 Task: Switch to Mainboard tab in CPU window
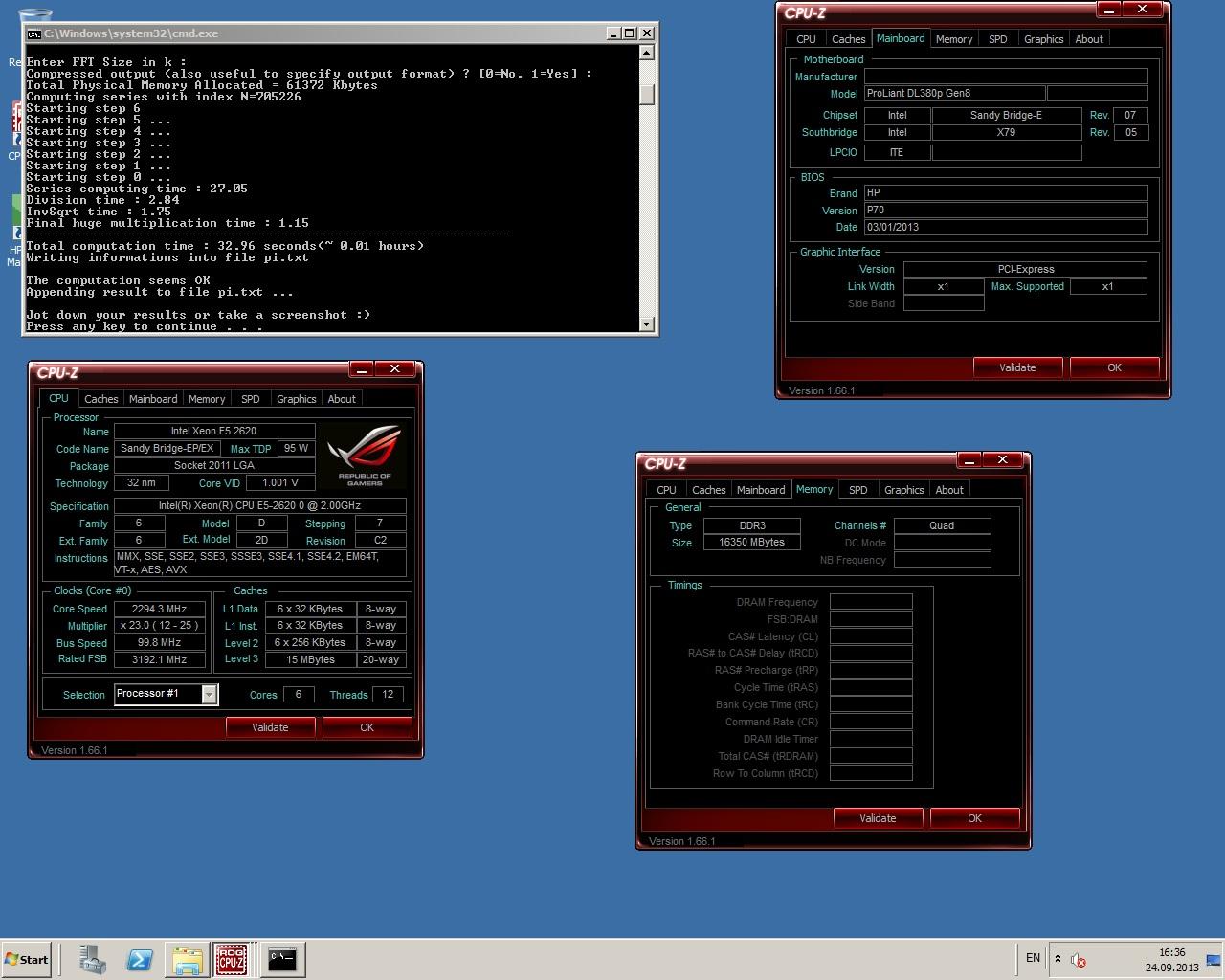coord(153,399)
